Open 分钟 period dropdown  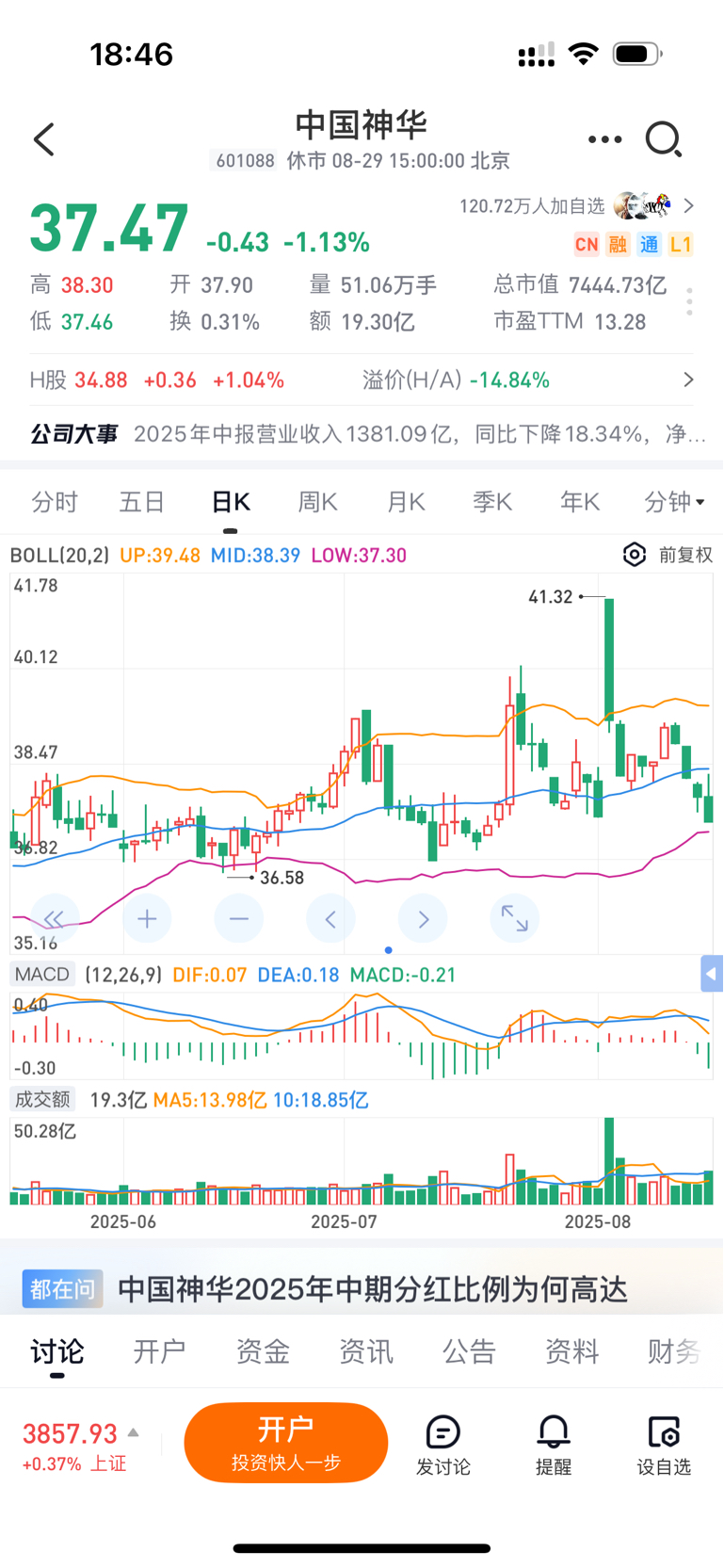click(x=674, y=502)
